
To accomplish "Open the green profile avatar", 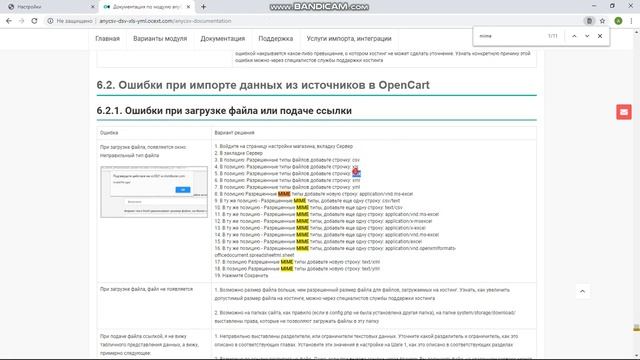I will point(618,21).
